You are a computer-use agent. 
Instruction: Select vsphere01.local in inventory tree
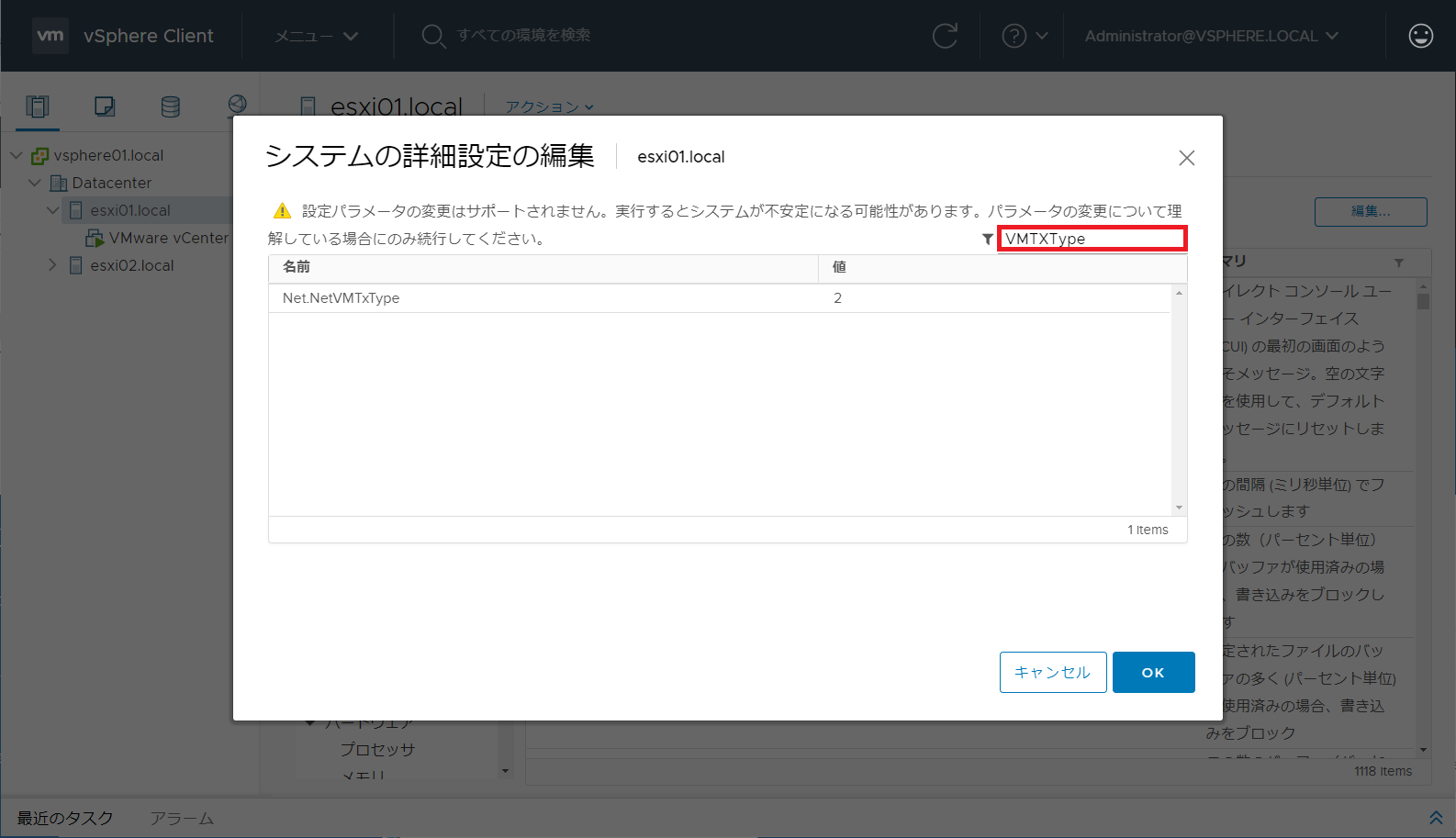[x=108, y=155]
